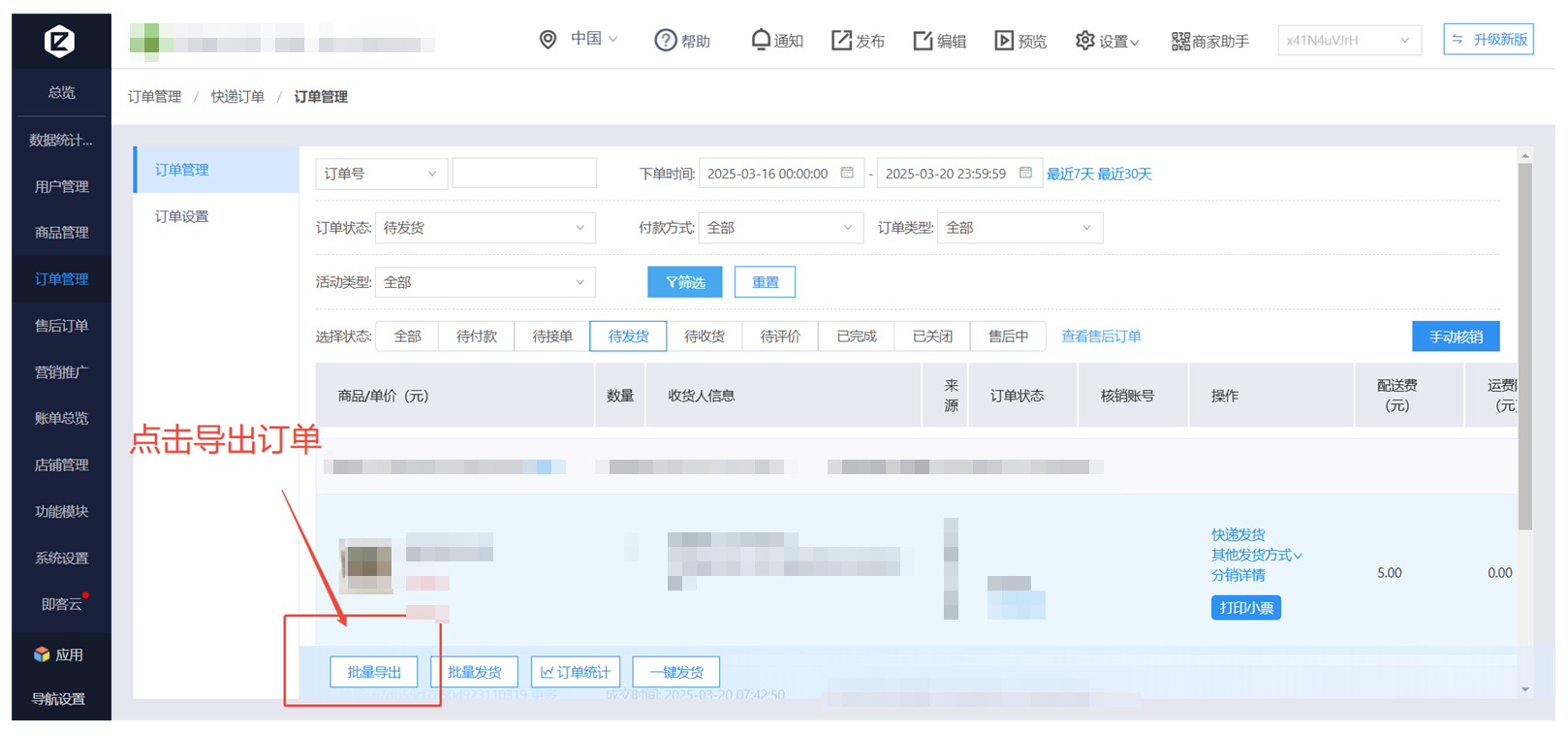Click the 查看售后订单 link
The height and width of the screenshot is (735, 1568).
(1101, 336)
